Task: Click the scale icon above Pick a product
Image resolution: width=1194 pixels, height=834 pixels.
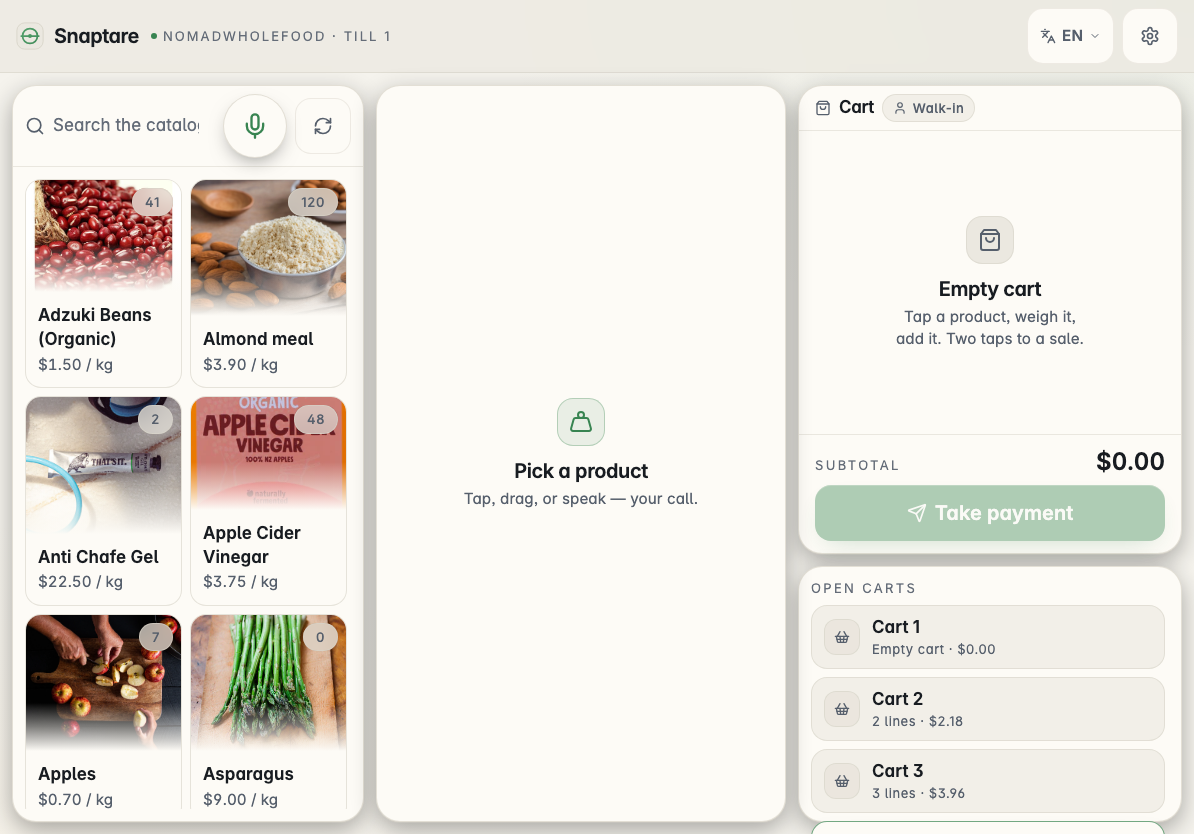Action: tap(581, 422)
